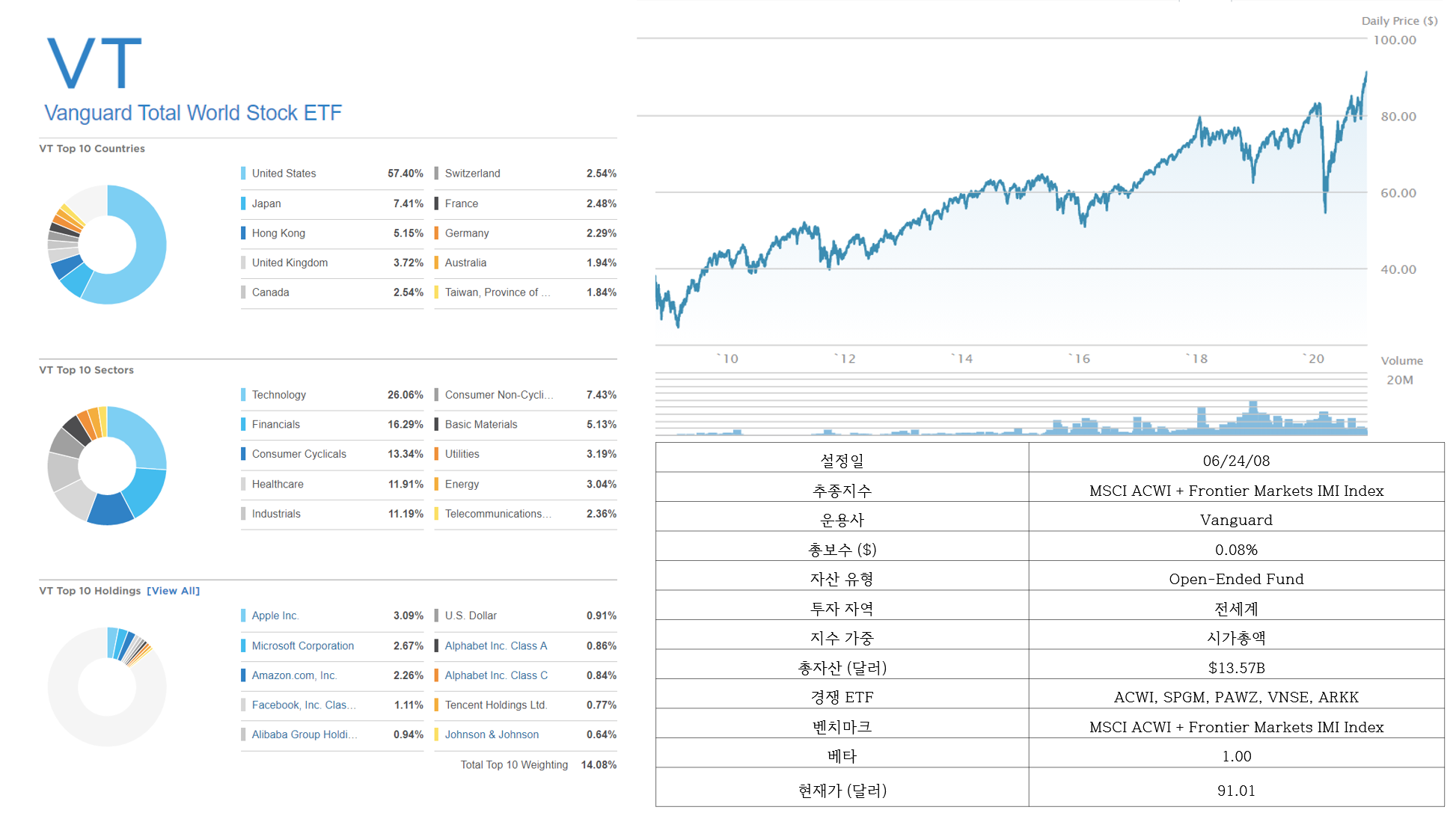This screenshot has width=1456, height=813.
Task: Open the Microsoft Corporation holding link
Action: 302,645
